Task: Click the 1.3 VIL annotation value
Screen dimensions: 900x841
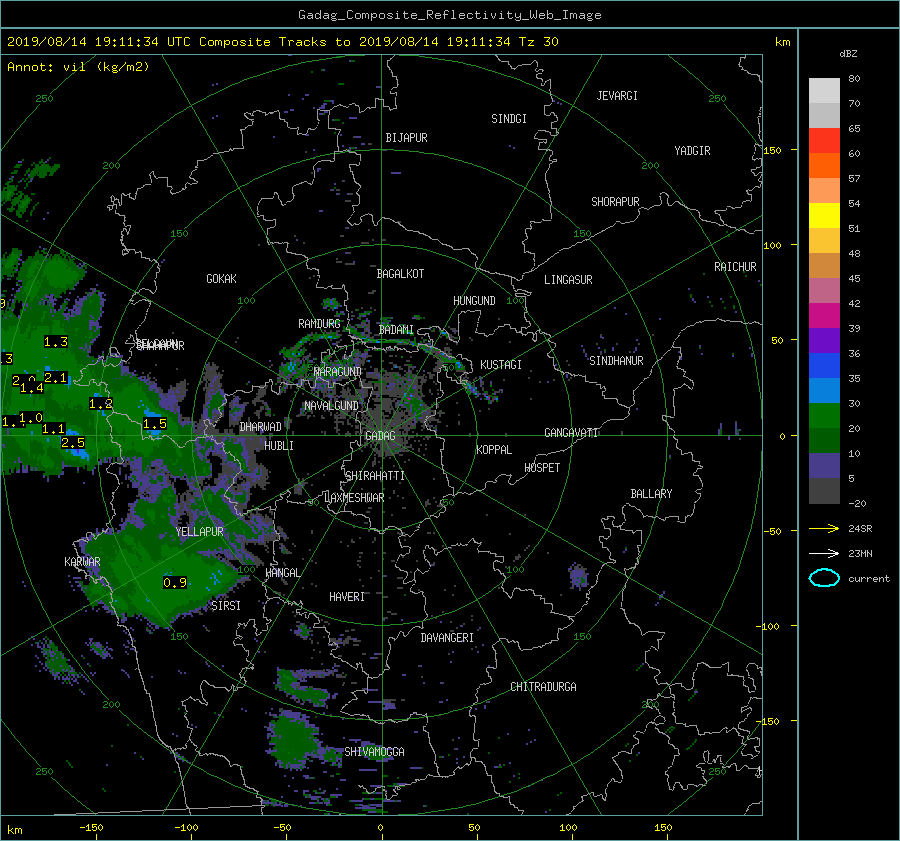Action: click(56, 342)
